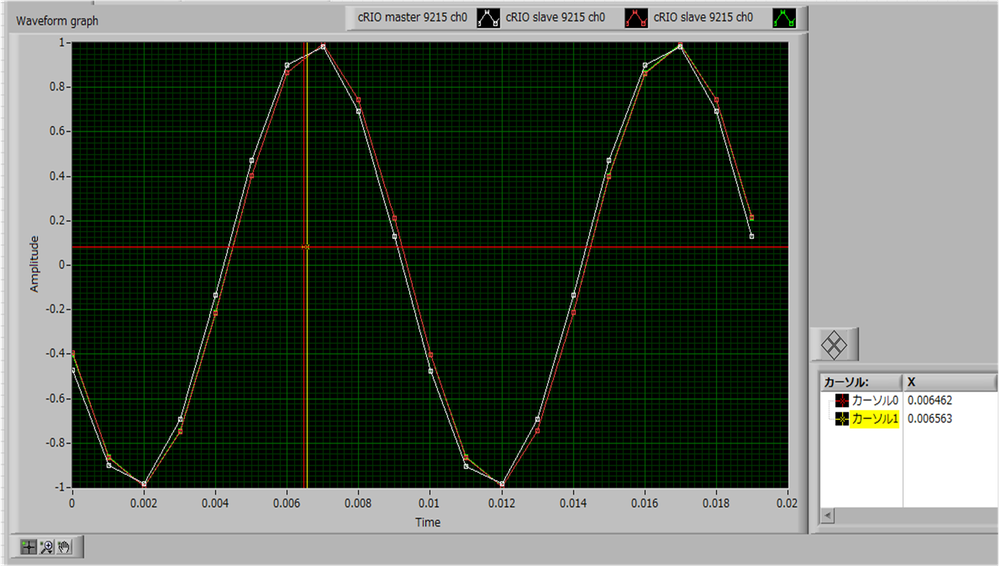This screenshot has height=566, width=999.
Task: Select the pan hand tool in graph palette
Action: click(64, 547)
